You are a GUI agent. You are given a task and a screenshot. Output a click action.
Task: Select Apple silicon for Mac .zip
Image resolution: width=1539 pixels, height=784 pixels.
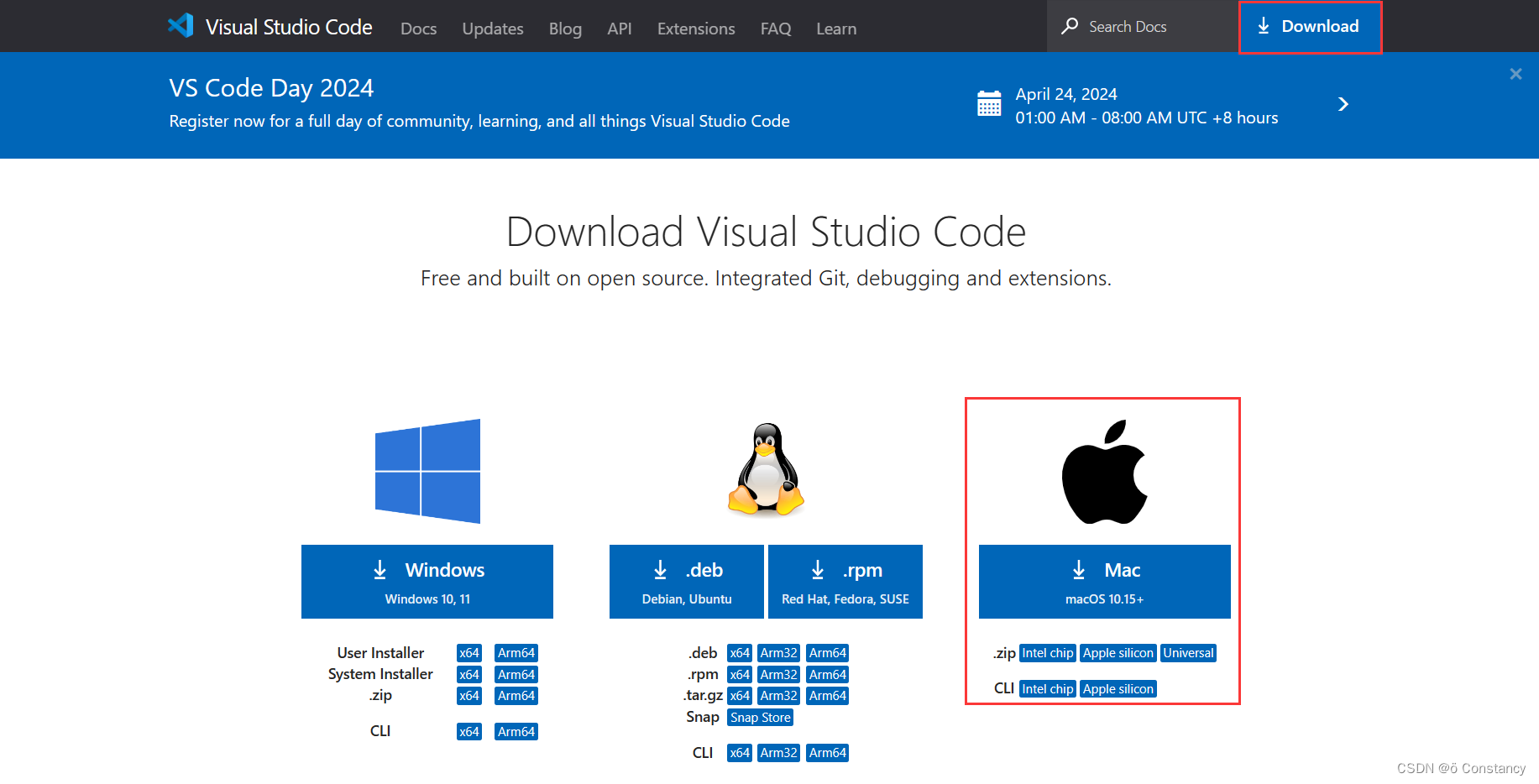[x=1118, y=653]
